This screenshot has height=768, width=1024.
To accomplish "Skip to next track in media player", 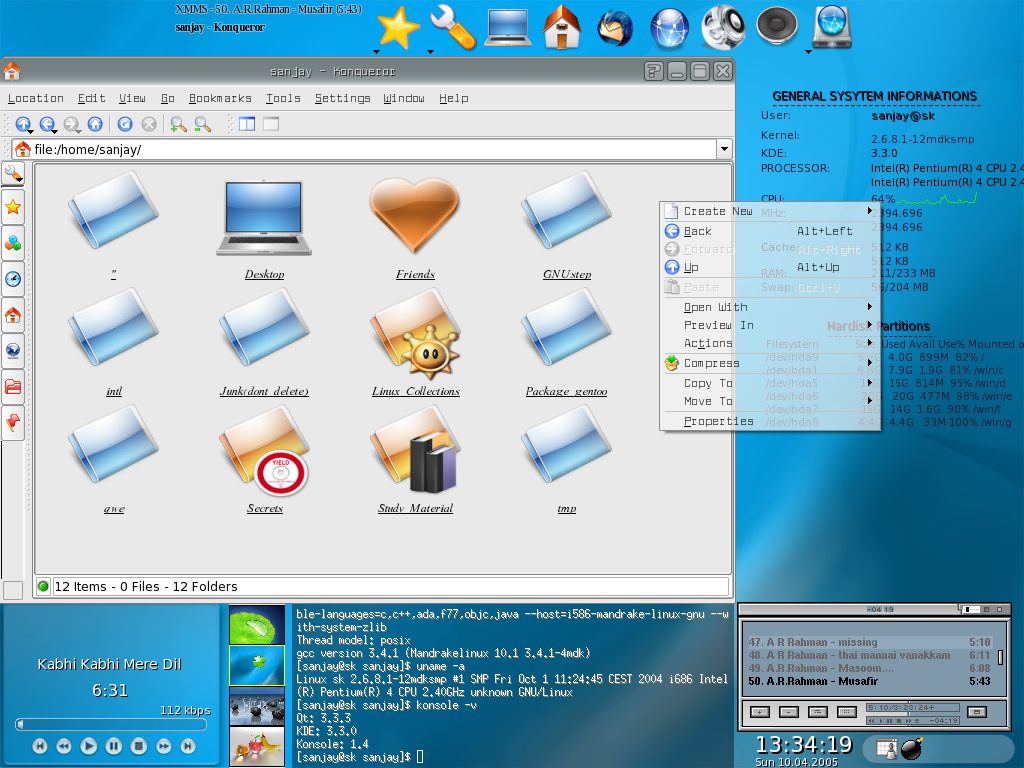I will [187, 746].
